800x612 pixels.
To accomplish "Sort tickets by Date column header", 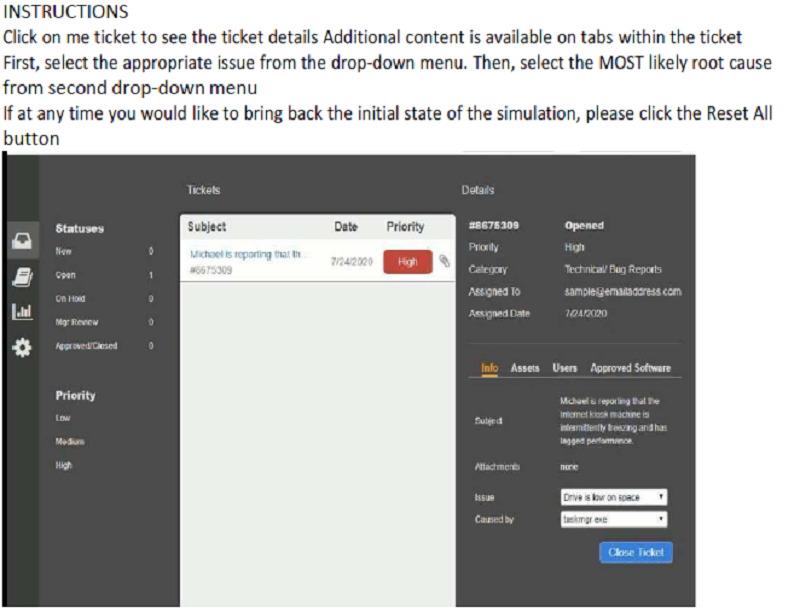I will click(x=346, y=226).
